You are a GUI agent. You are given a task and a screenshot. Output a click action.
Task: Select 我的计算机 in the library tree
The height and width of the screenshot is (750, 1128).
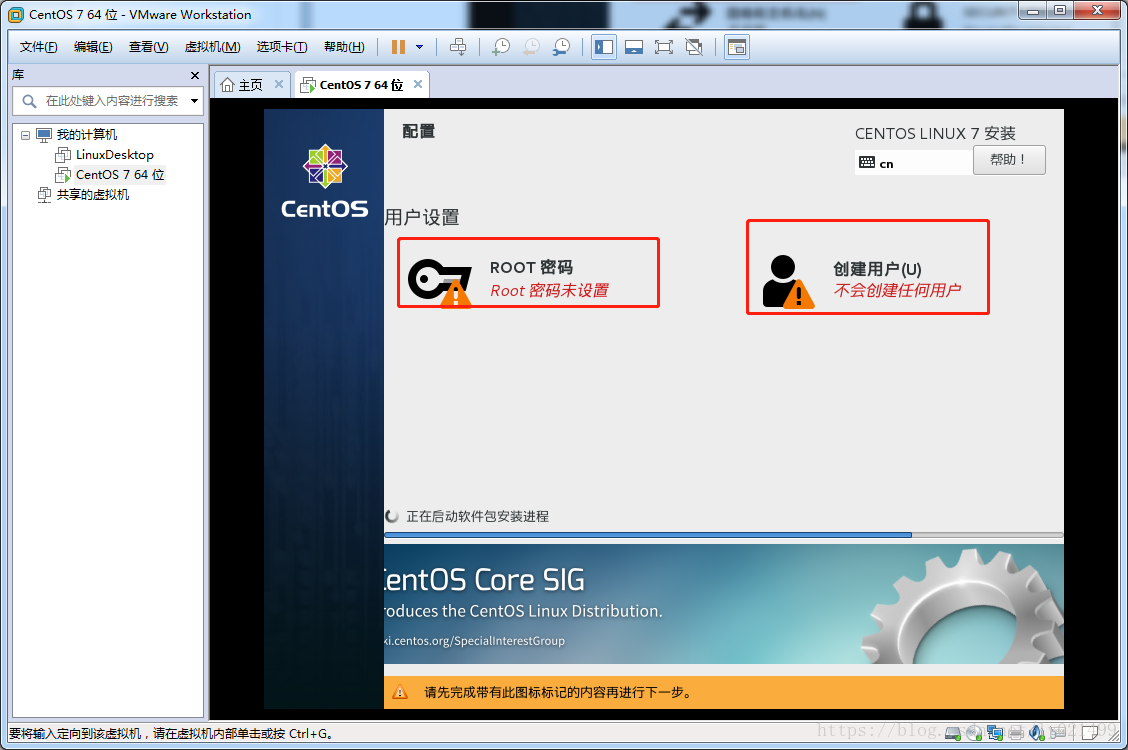coord(86,134)
